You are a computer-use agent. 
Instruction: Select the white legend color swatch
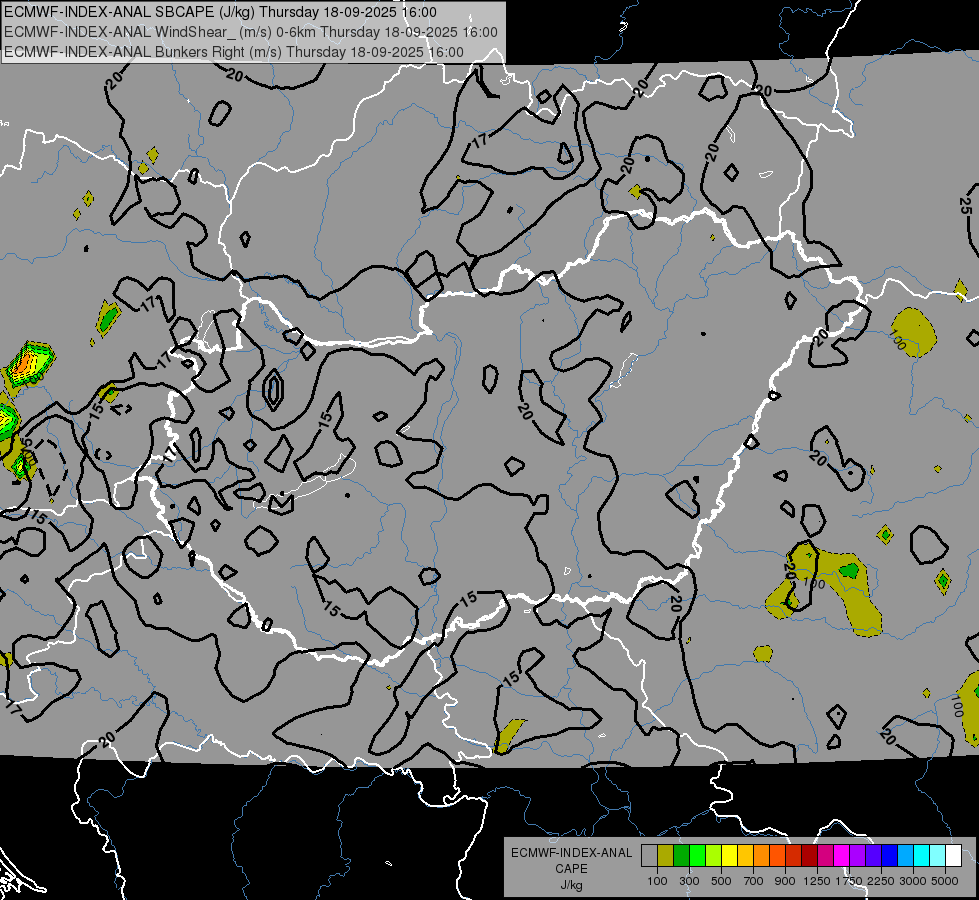coord(953,856)
